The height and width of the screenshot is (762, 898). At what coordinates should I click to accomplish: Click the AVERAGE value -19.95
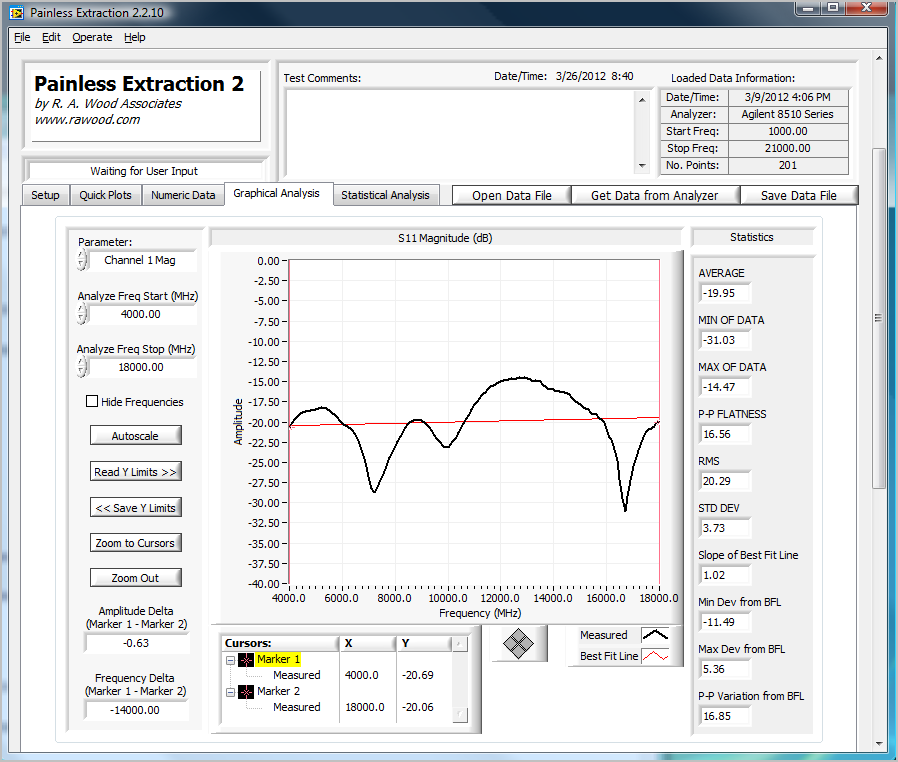[725, 293]
